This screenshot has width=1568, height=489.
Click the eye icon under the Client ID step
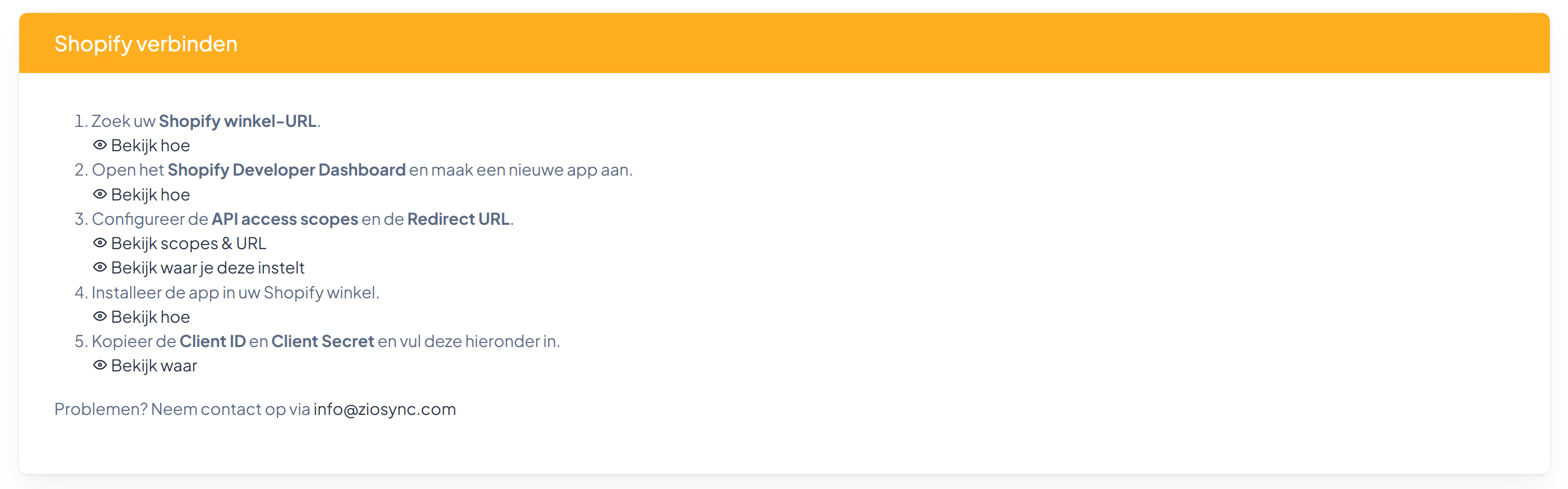[x=100, y=366]
